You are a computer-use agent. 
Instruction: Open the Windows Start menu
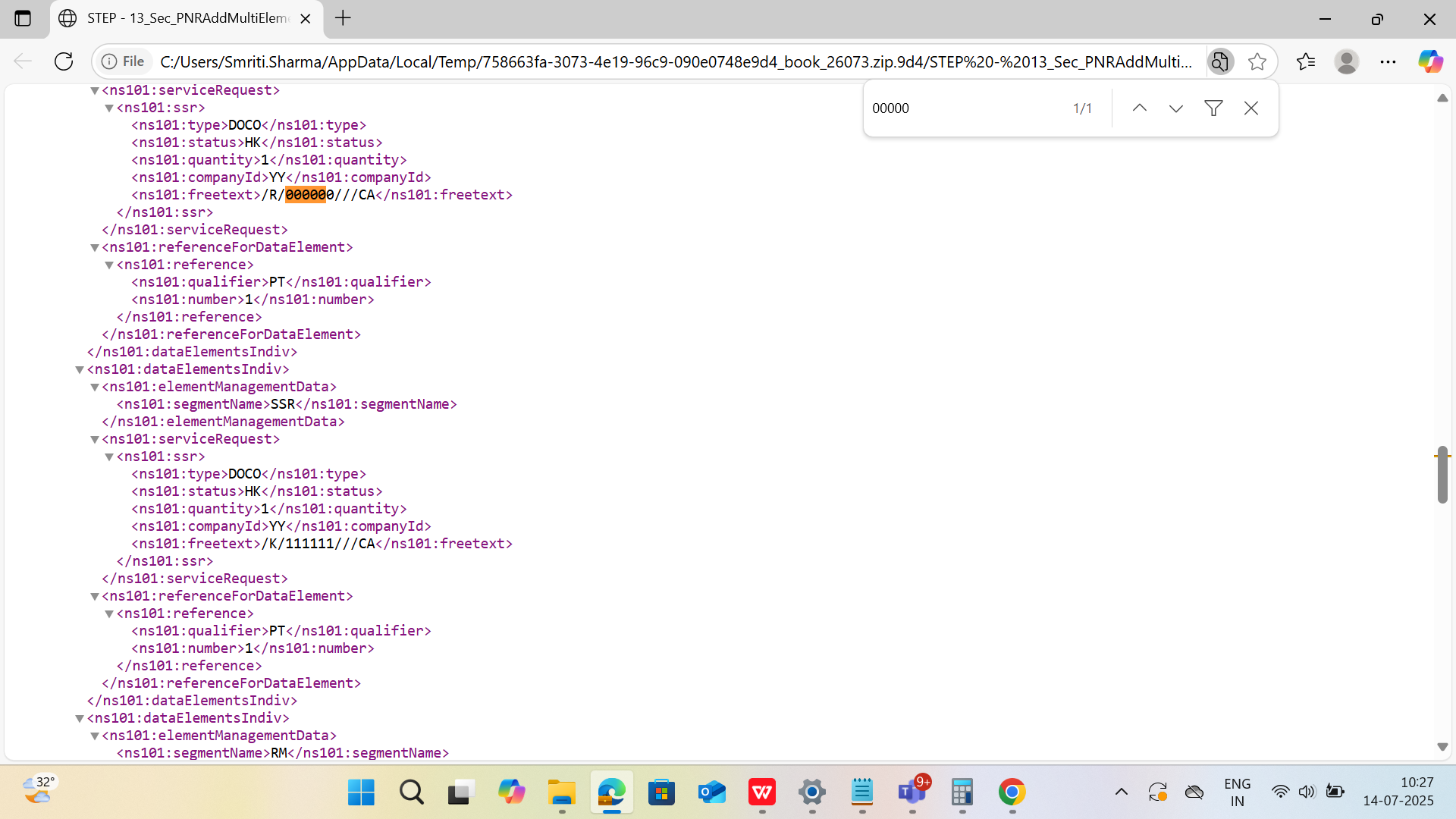[x=361, y=792]
